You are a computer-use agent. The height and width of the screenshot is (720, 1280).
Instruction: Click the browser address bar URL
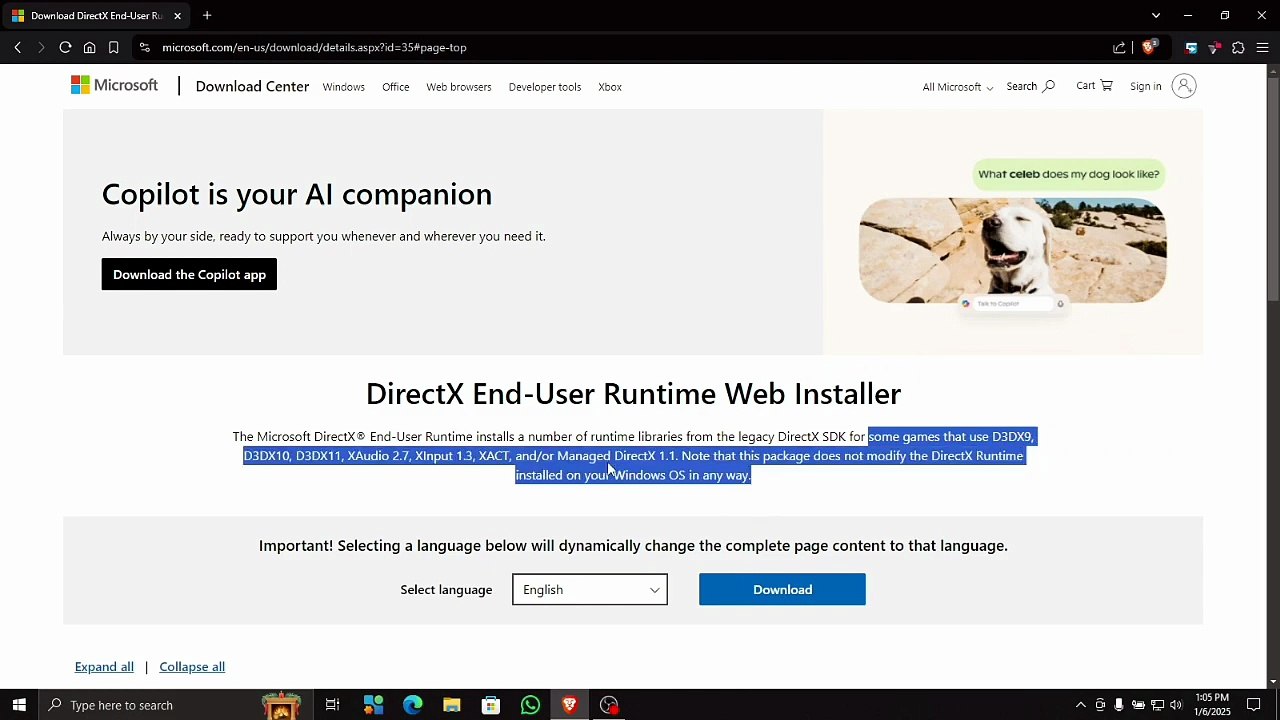point(314,47)
